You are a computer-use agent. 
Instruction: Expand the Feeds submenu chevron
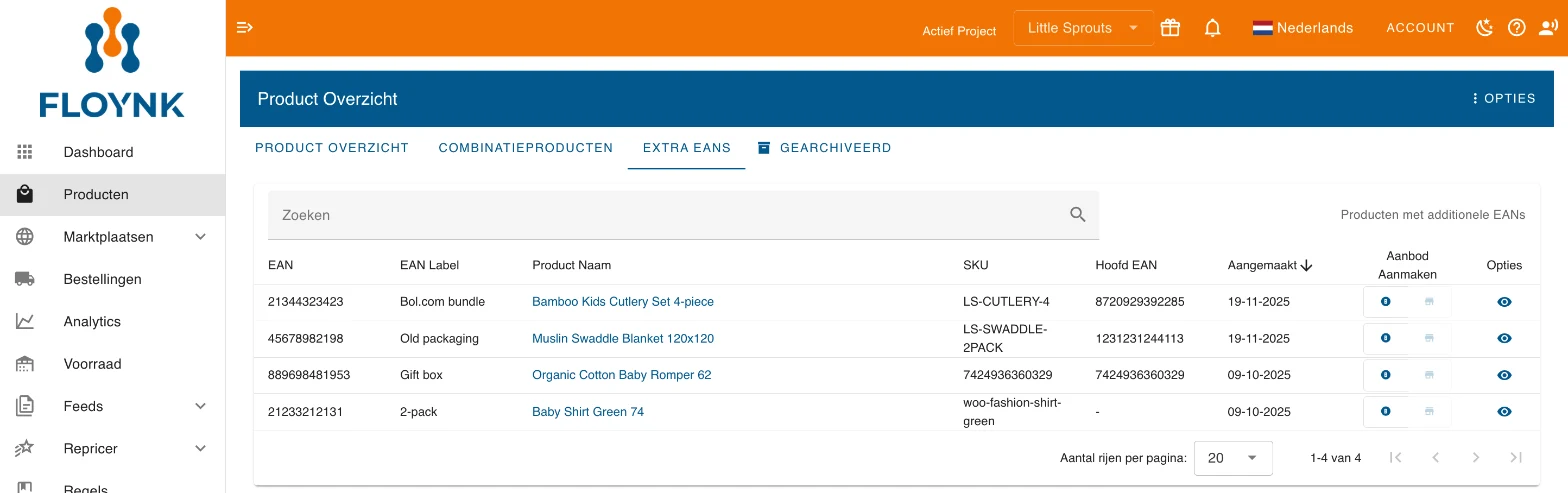(x=200, y=406)
